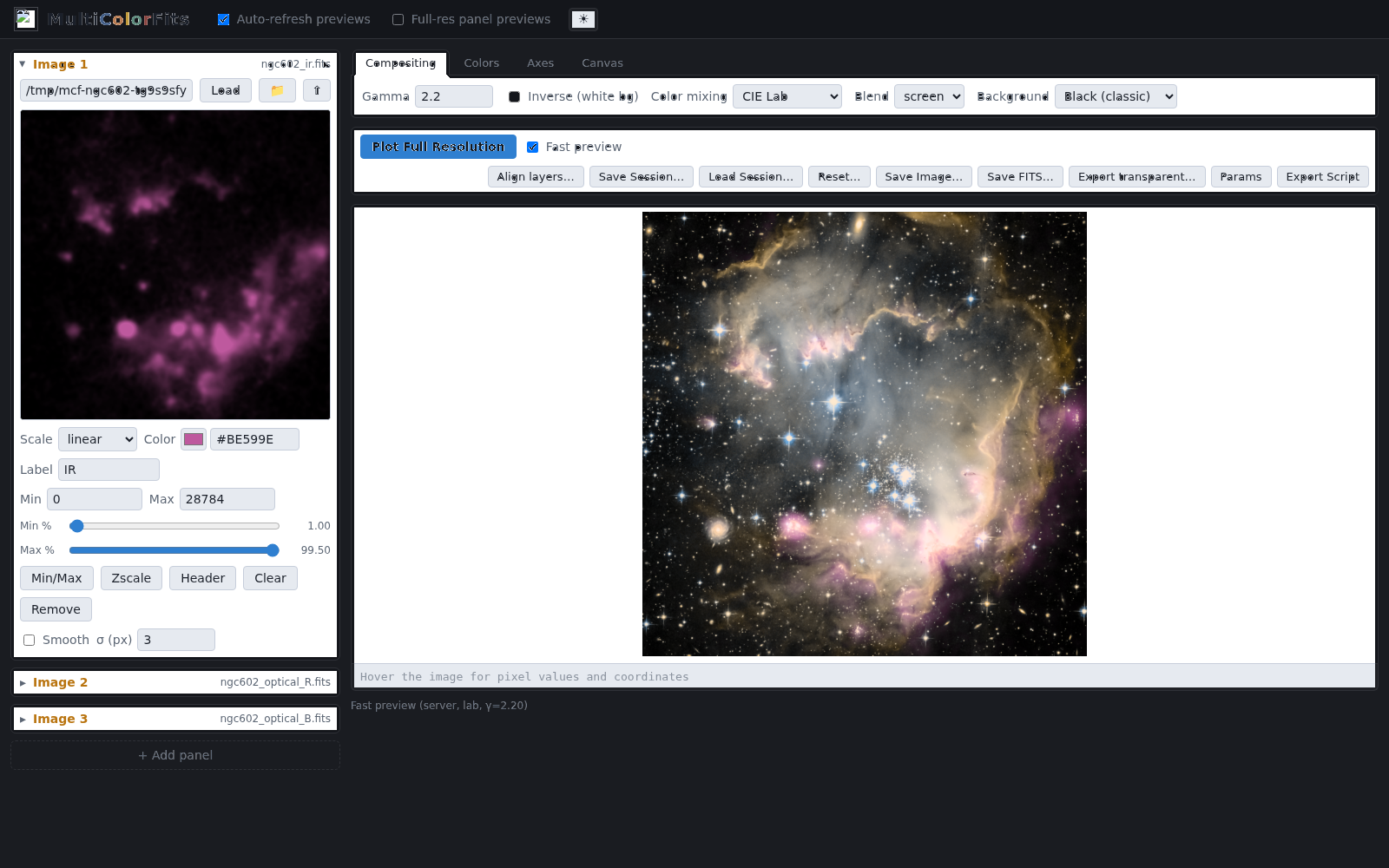
Task: Click the Max % slider handle
Action: tap(273, 550)
